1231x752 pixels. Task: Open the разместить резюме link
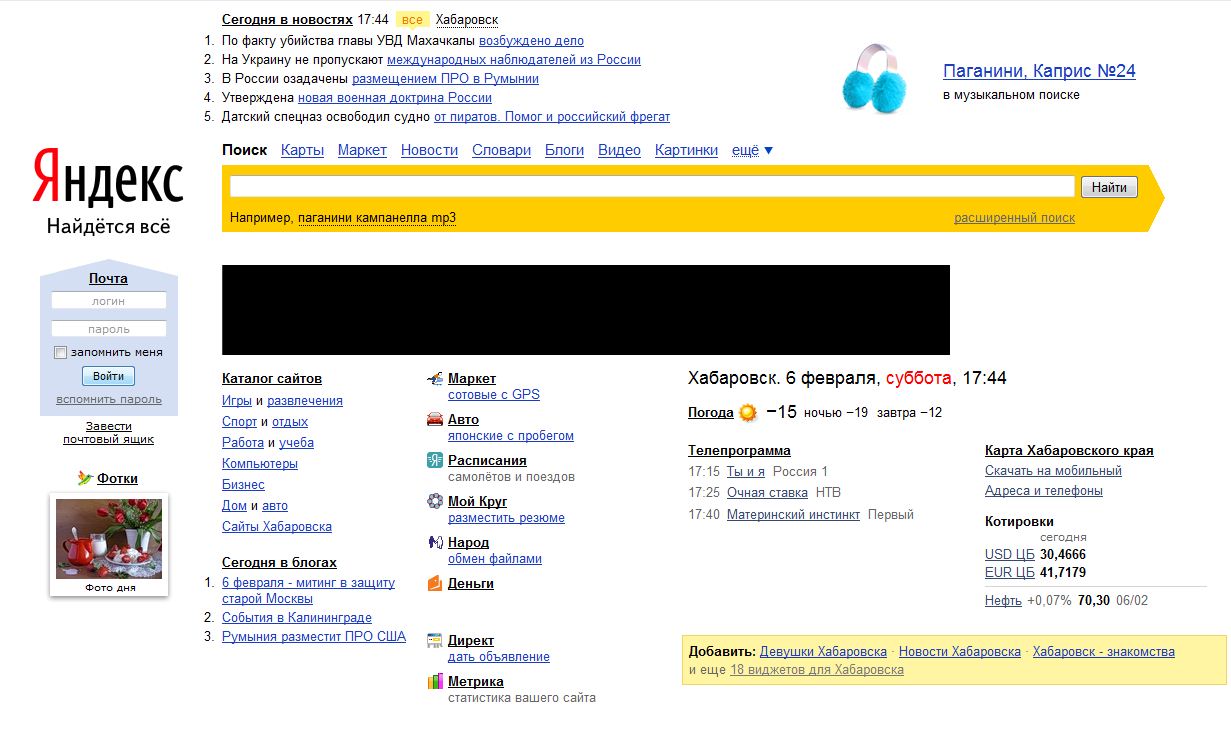click(506, 517)
